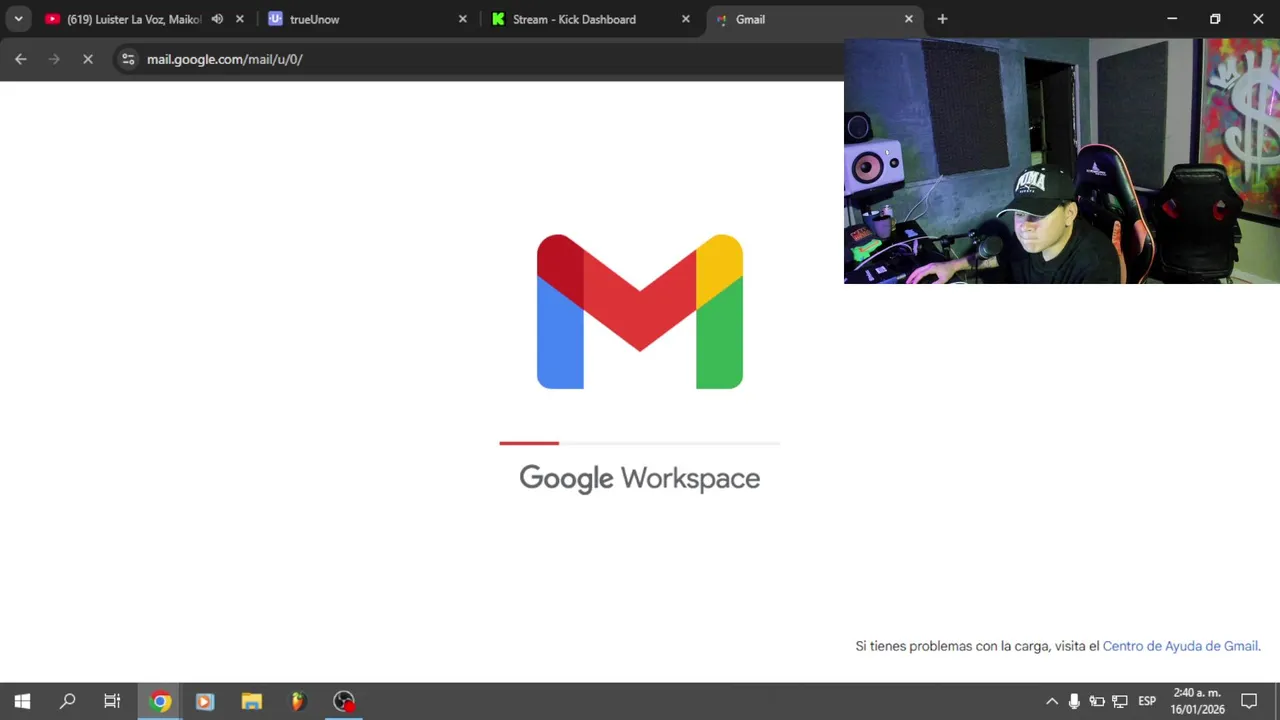Open Google Chrome from the taskbar
The height and width of the screenshot is (720, 1280).
pos(160,701)
